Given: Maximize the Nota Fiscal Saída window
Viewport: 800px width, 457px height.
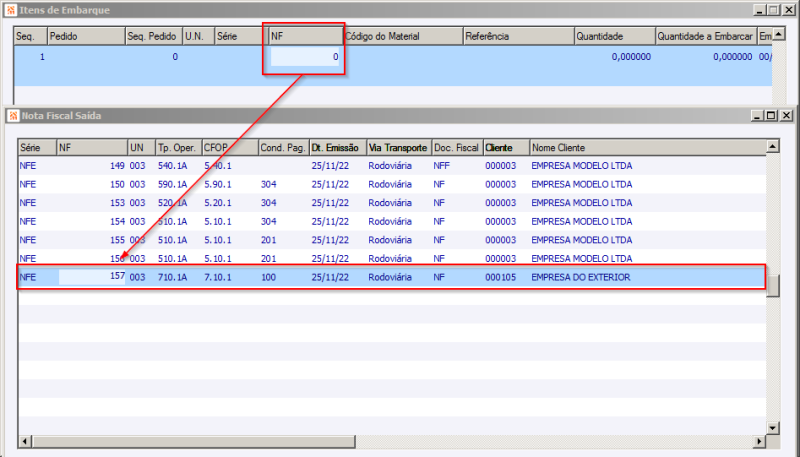Looking at the screenshot, I should click(x=771, y=116).
